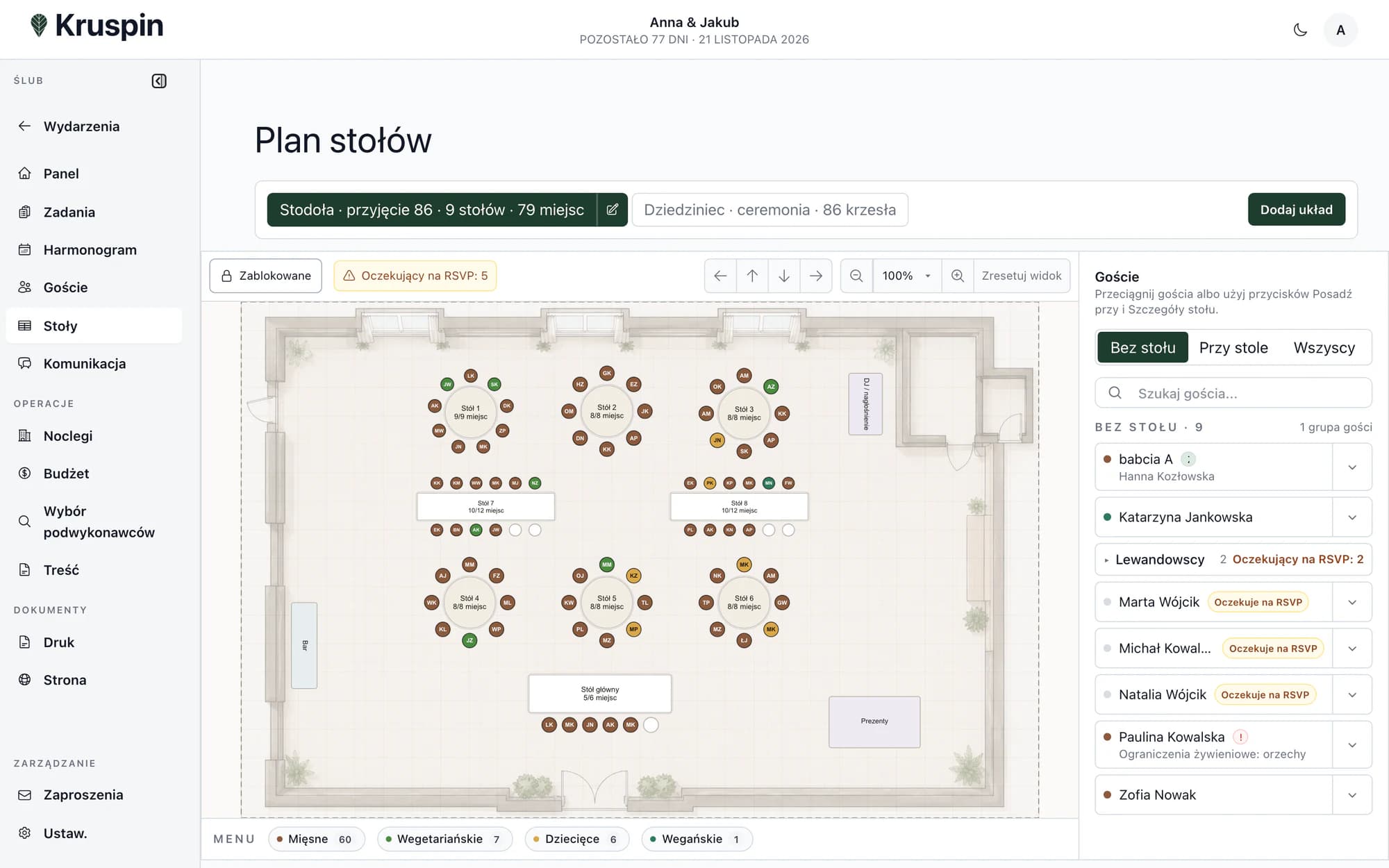Show Bez stołu guest filter
The height and width of the screenshot is (868, 1389).
(1142, 347)
